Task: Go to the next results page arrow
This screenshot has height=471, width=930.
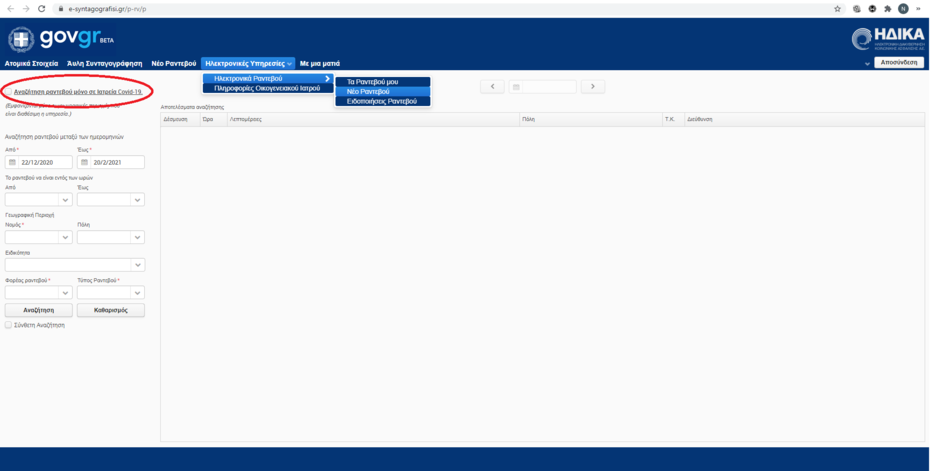Action: tap(593, 87)
